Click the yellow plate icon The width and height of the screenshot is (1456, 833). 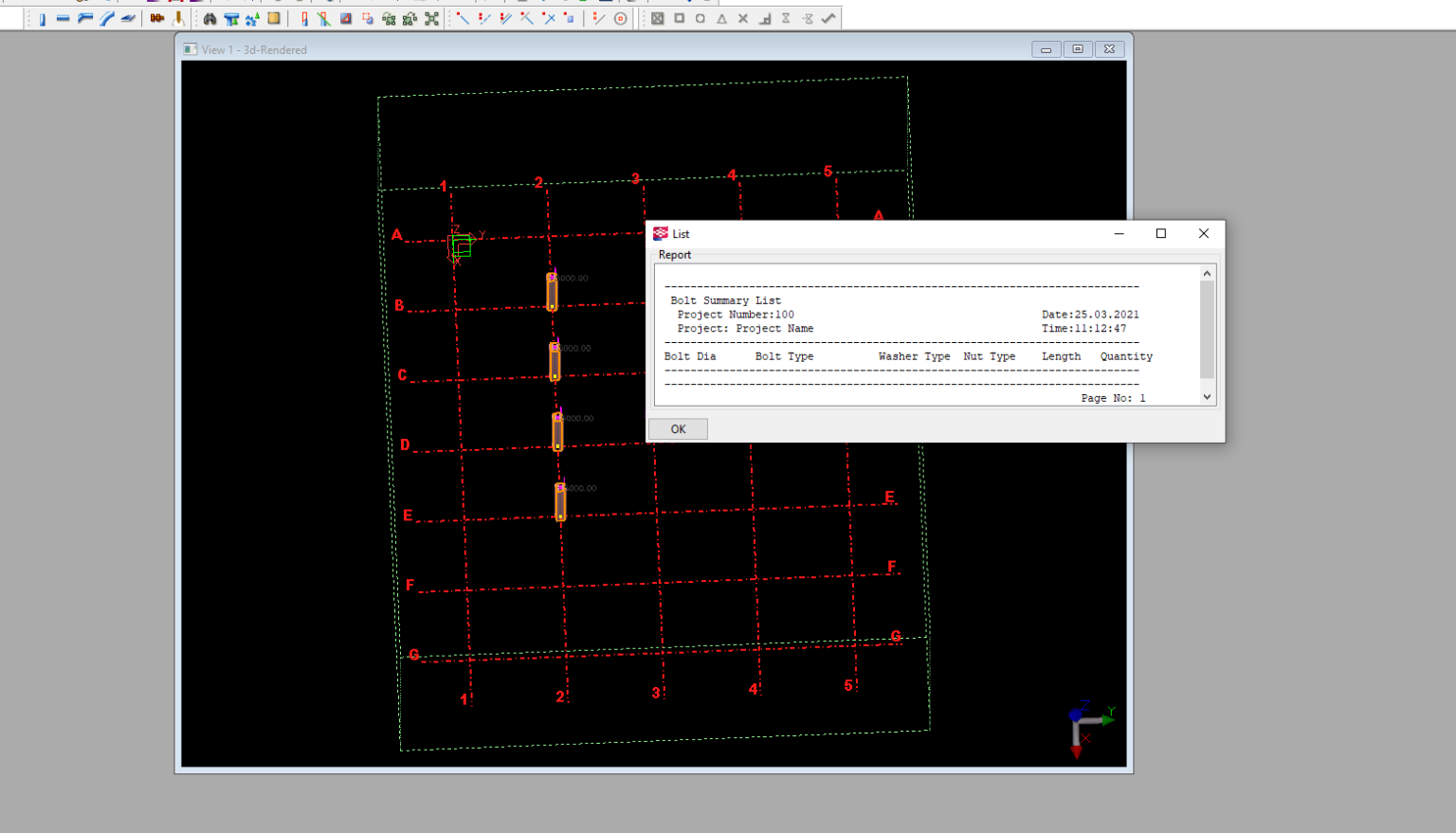click(272, 18)
